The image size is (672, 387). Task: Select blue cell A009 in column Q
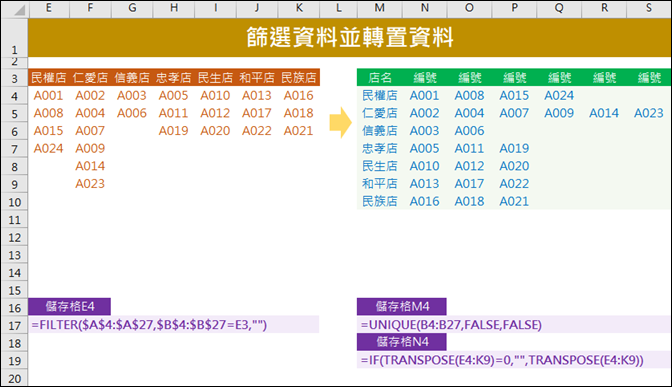tap(559, 113)
